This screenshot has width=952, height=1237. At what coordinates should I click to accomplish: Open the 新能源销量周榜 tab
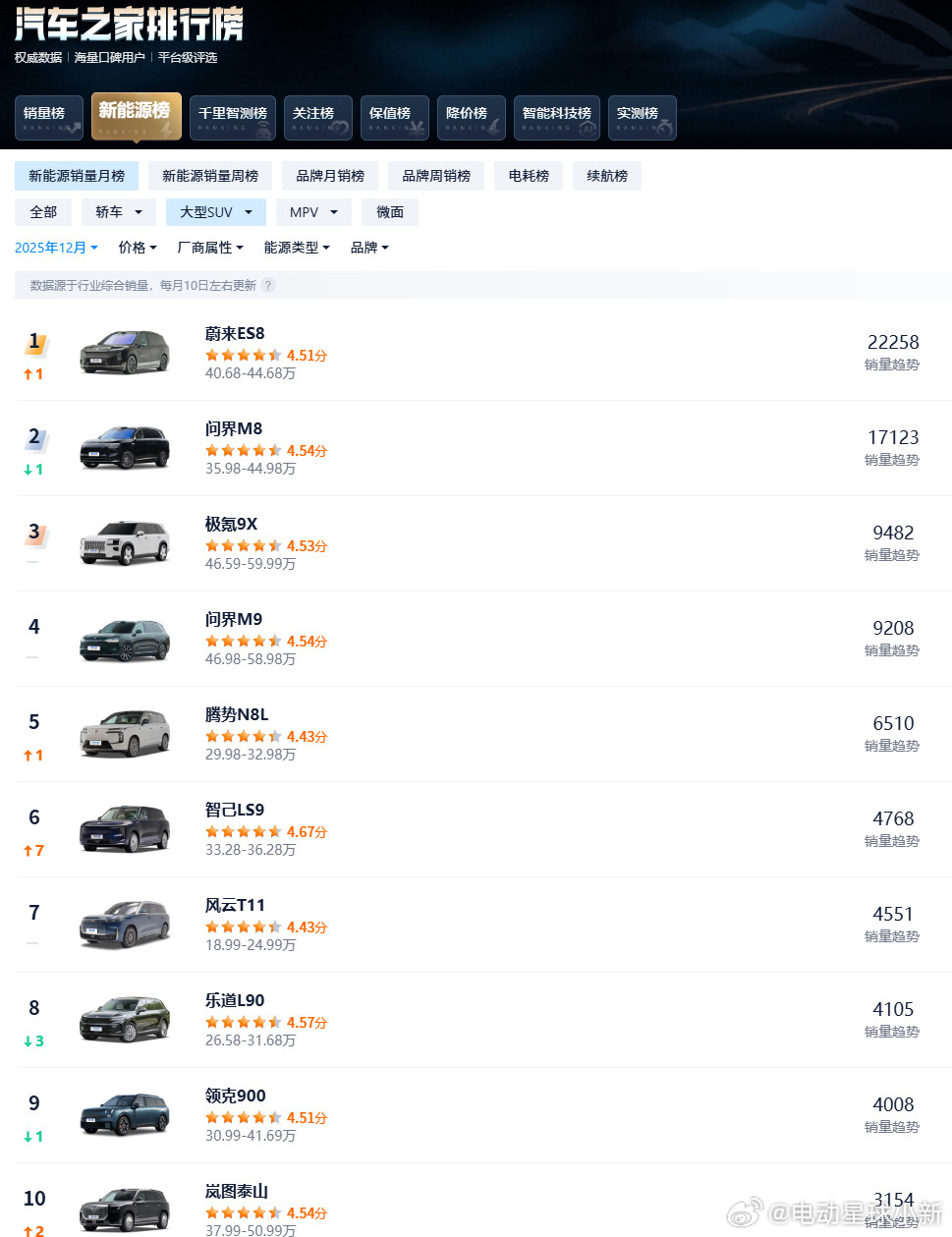coord(209,176)
